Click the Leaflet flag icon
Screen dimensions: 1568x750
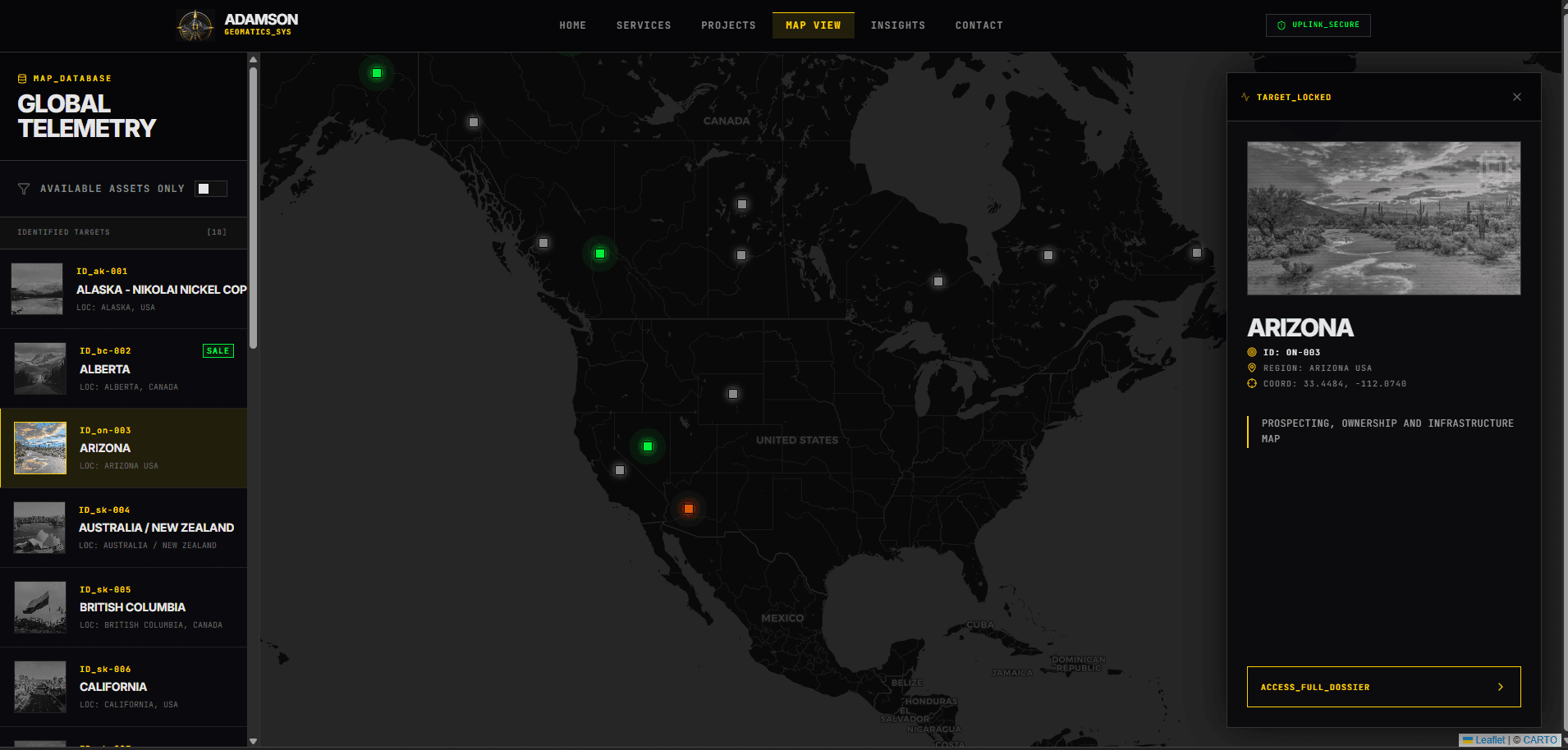(x=1468, y=739)
